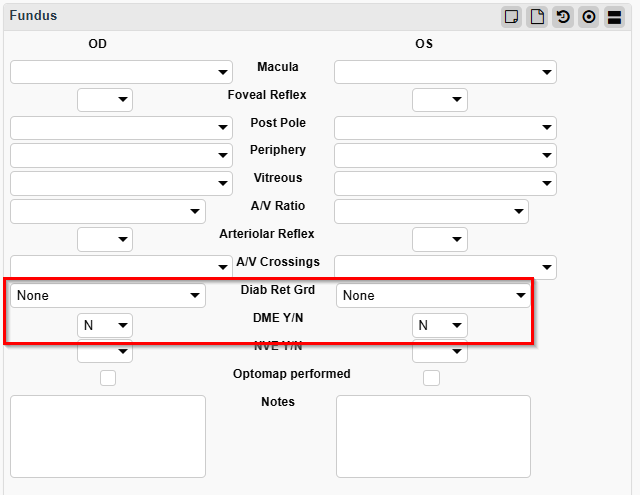Open the OD Macula dropdown
Screen dimensions: 640x495
[x=121, y=72]
